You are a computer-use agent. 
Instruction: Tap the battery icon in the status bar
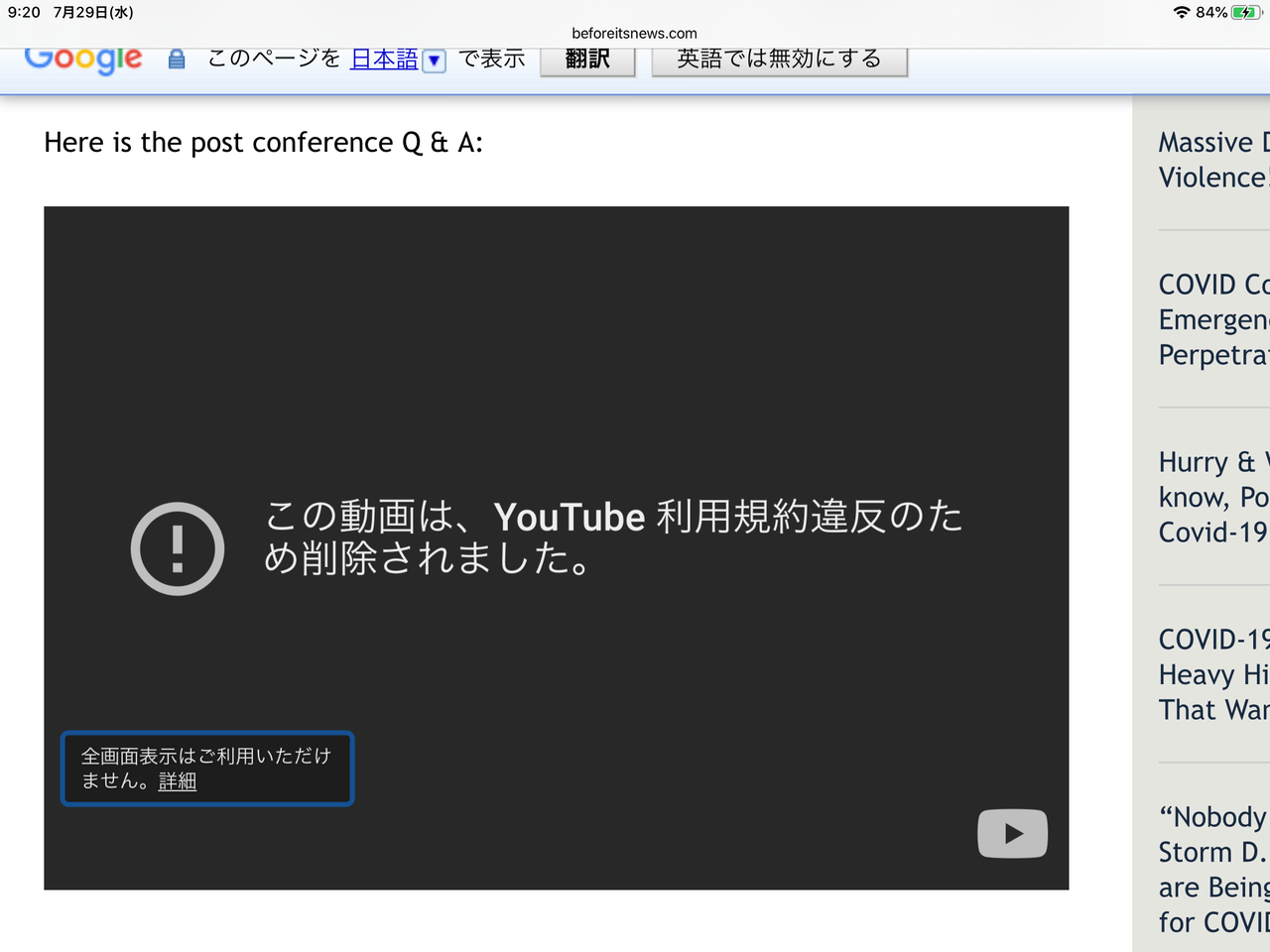1245,12
